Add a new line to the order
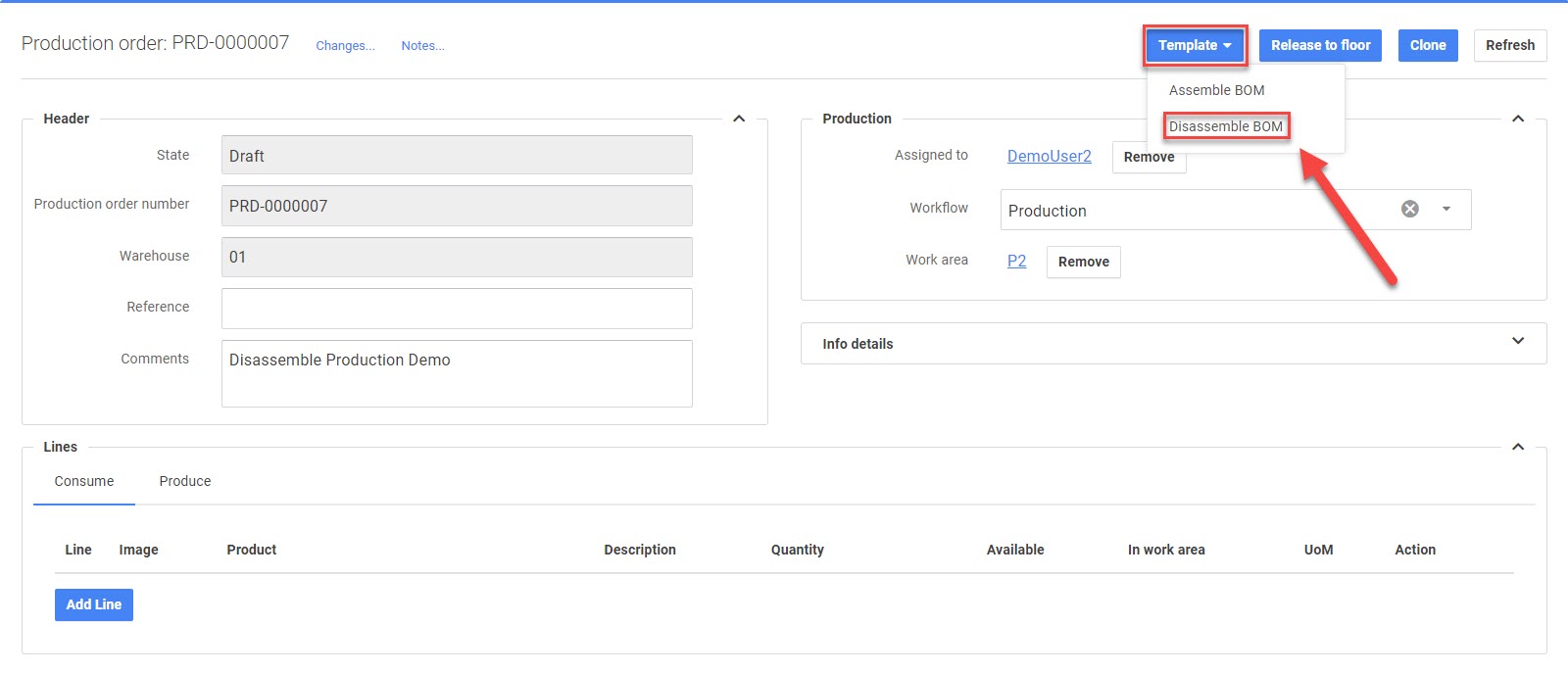This screenshot has width=1568, height=674. [94, 604]
